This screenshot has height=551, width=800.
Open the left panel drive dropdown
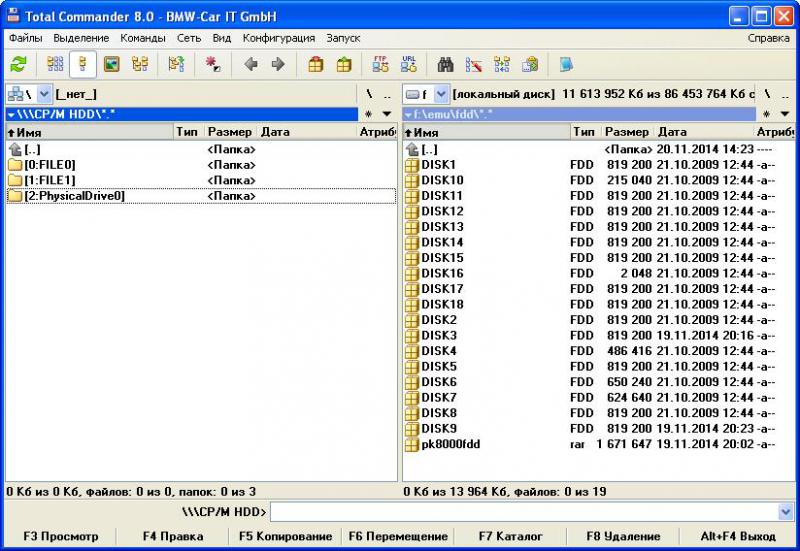coord(44,94)
